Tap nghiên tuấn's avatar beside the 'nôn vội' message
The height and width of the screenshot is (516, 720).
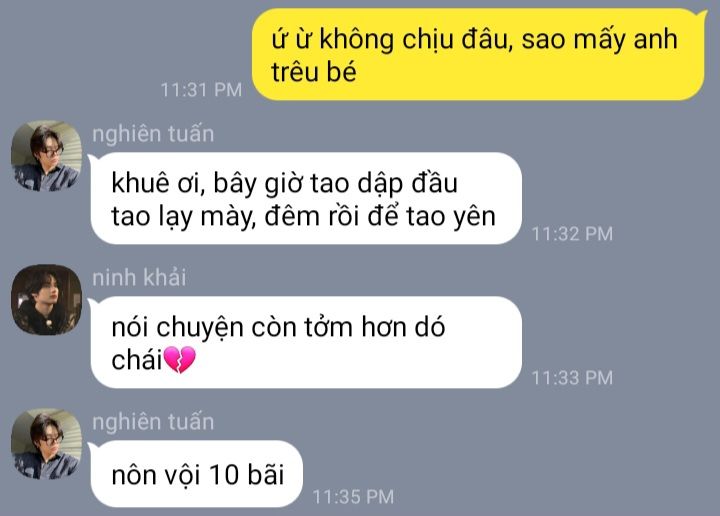[46, 443]
